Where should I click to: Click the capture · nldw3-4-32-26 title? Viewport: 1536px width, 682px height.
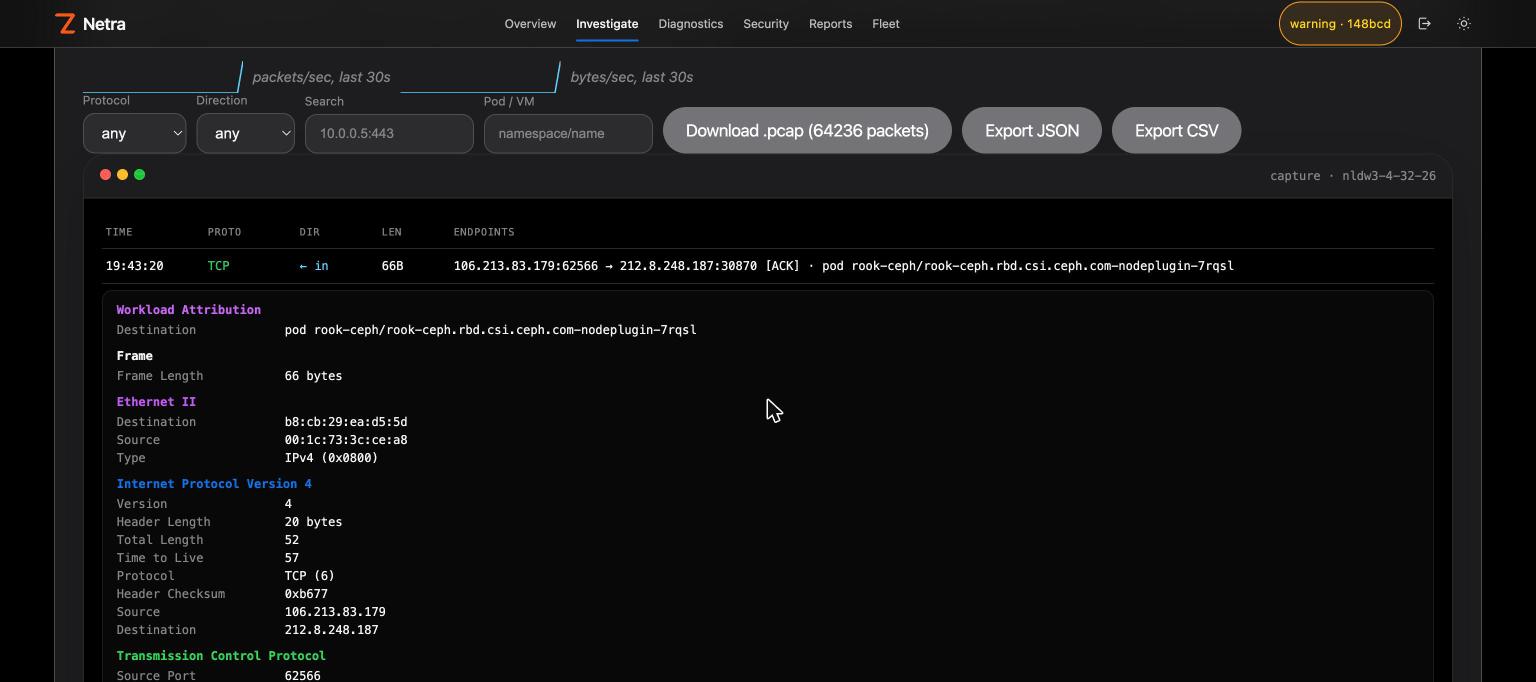1353,176
